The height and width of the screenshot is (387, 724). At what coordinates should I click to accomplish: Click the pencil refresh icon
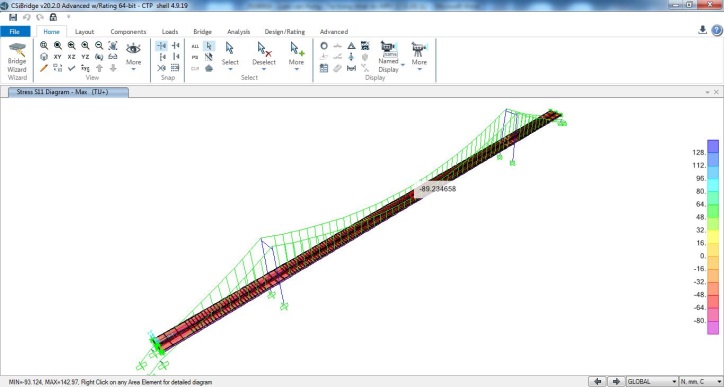44,68
